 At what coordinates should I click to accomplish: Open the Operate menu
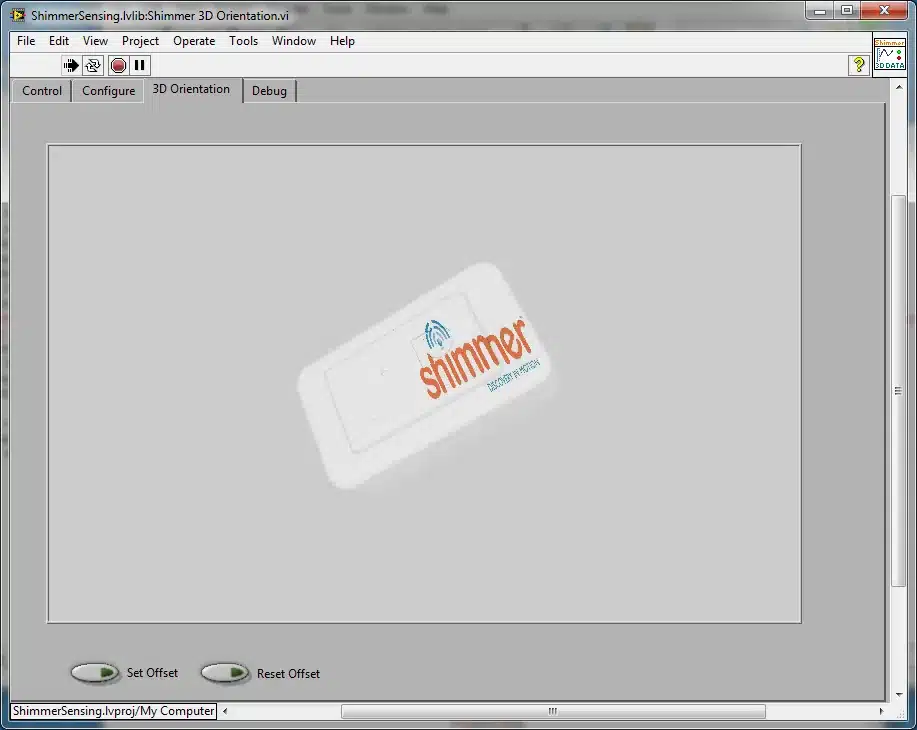pos(194,41)
